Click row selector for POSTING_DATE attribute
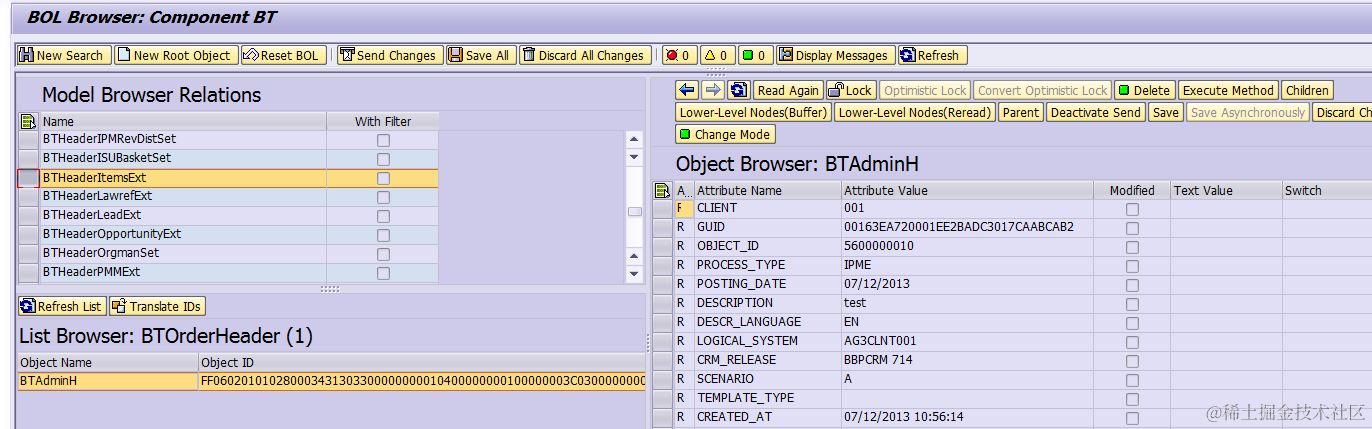Viewport: 1372px width, 429px height. (662, 284)
